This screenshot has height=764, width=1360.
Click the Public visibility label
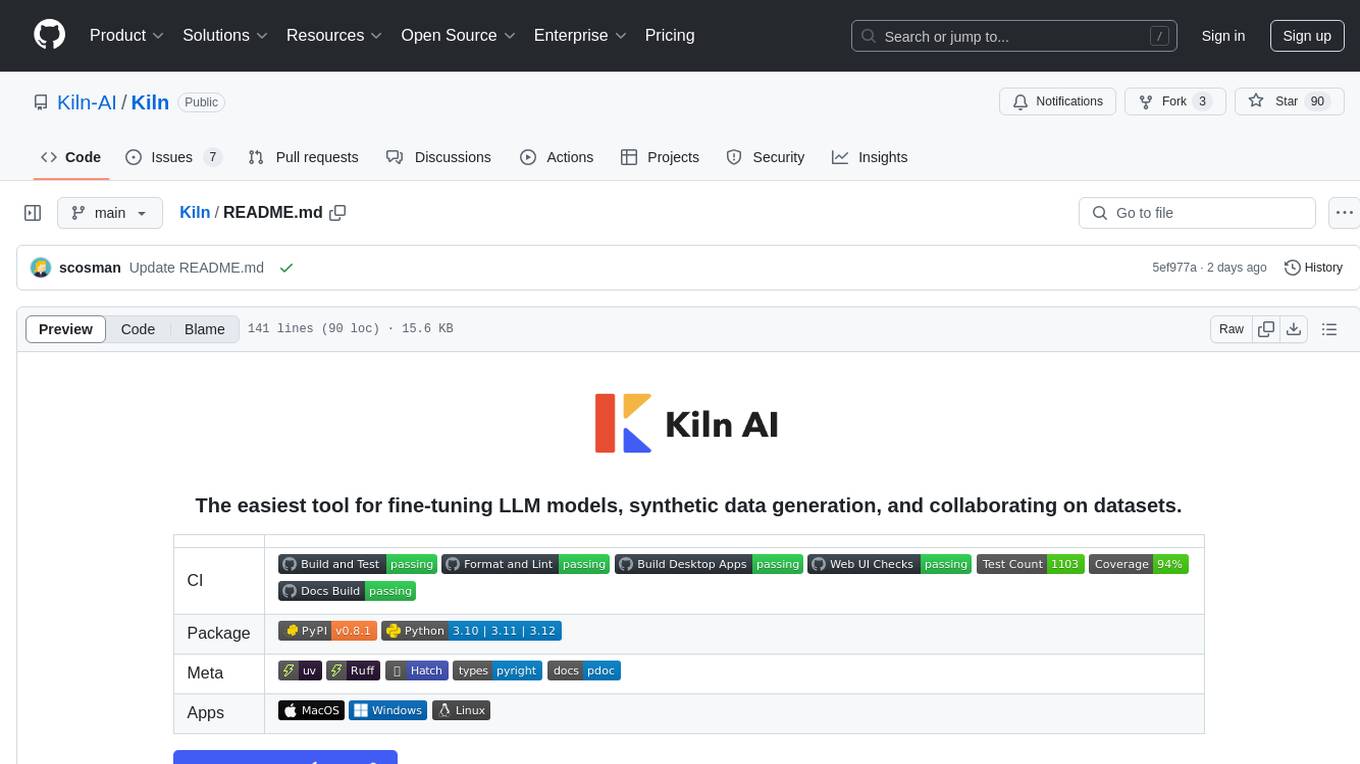click(201, 102)
